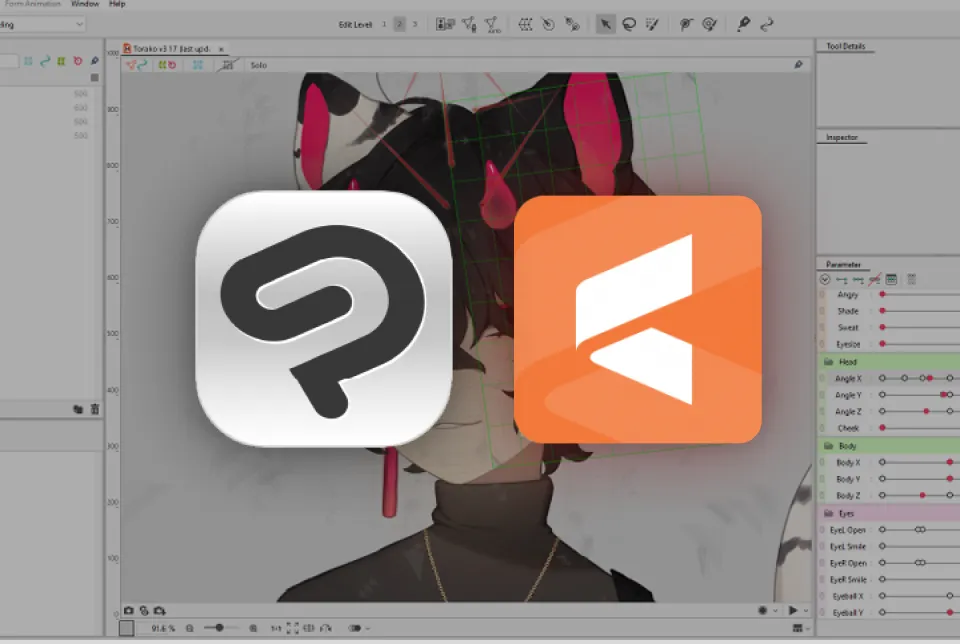Click the keyframe link icon in Parameter panel
The height and width of the screenshot is (644, 960).
pos(842,280)
